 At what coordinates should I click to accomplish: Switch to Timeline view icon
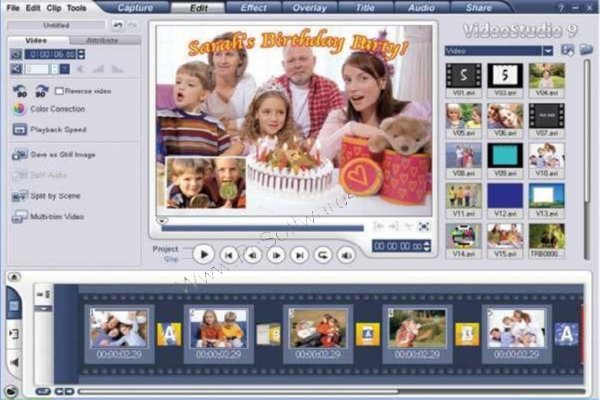pyautogui.click(x=14, y=334)
